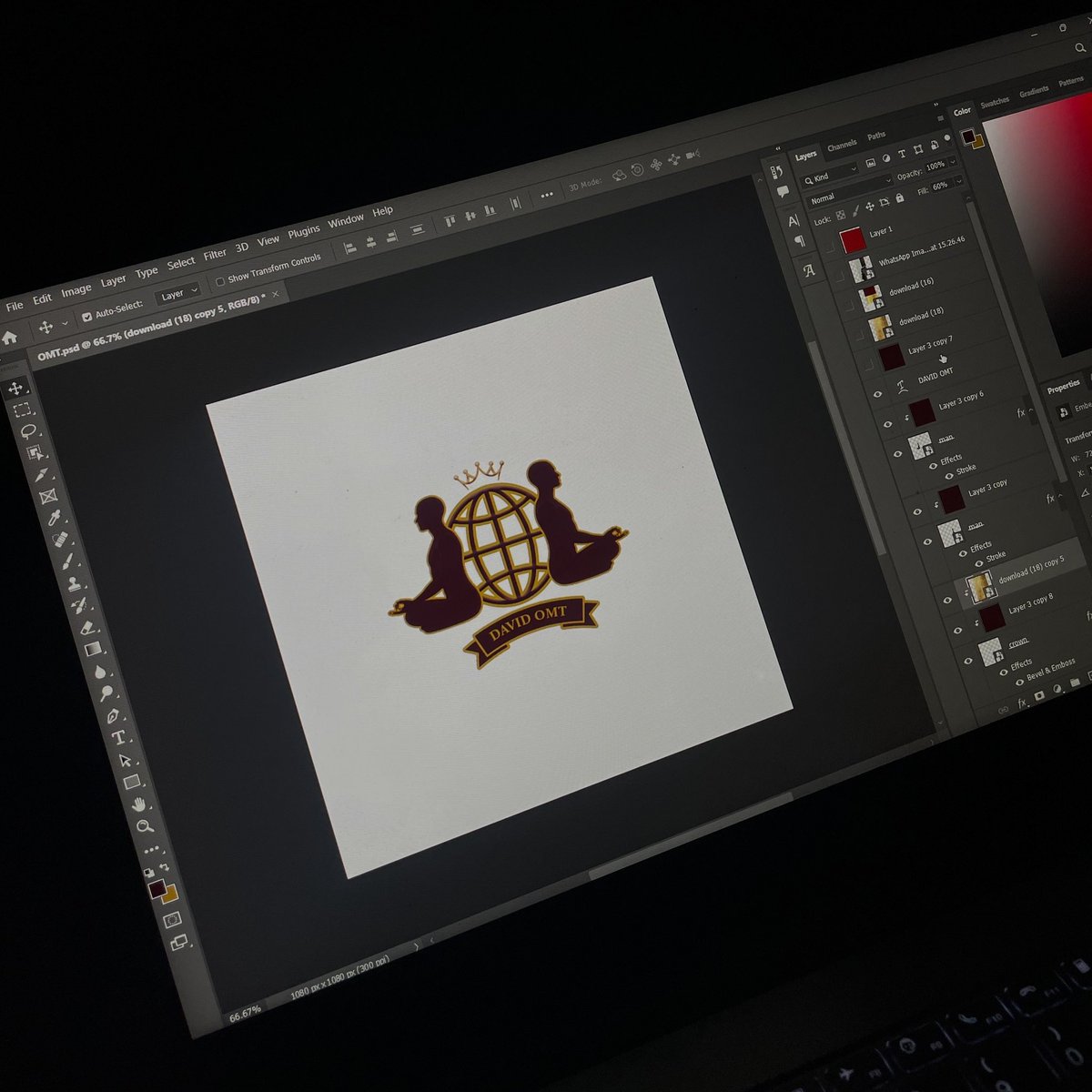1092x1092 pixels.
Task: Select the Path Selection arrow tool
Action: point(126,761)
